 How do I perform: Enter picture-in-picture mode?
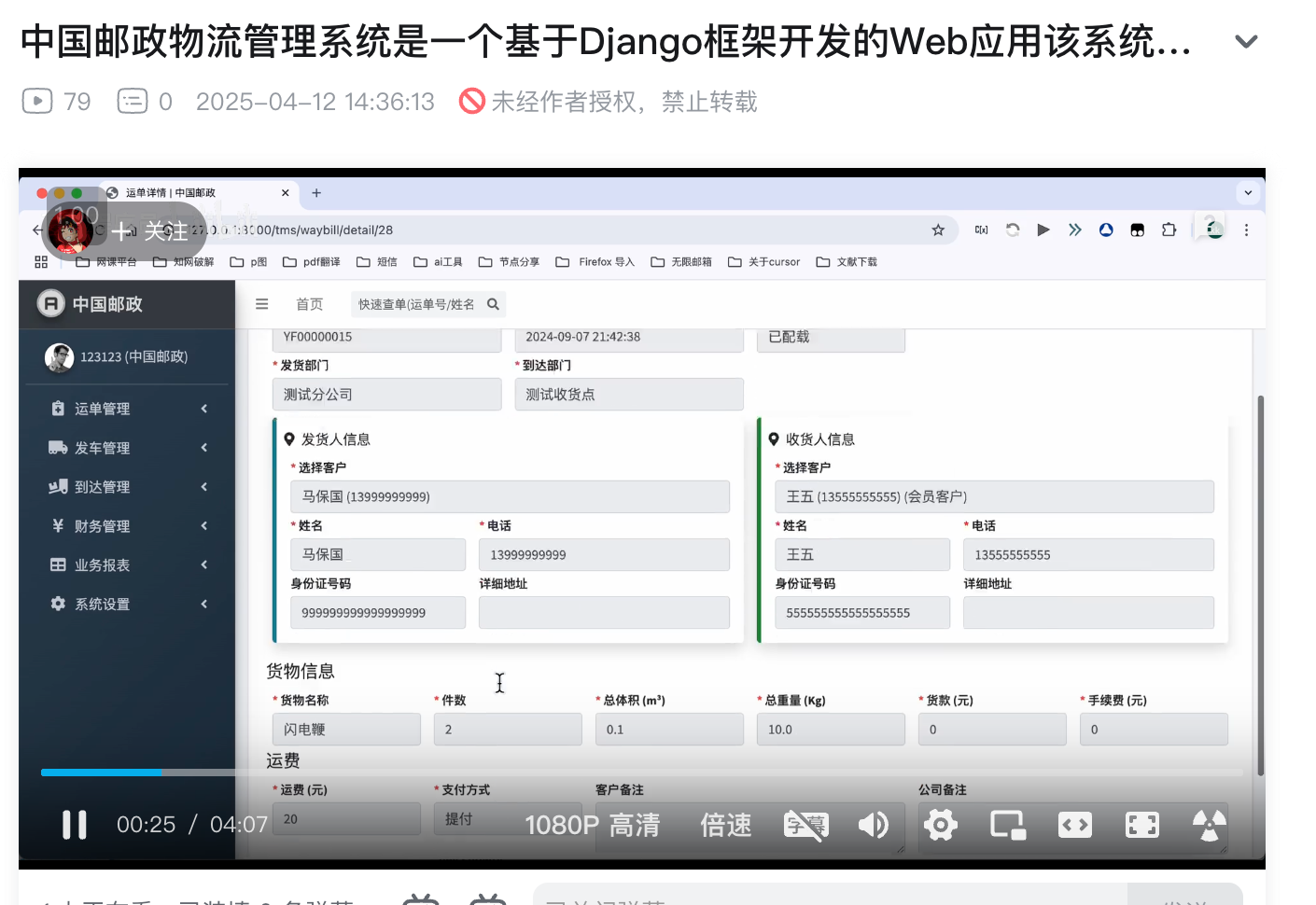pos(1008,825)
